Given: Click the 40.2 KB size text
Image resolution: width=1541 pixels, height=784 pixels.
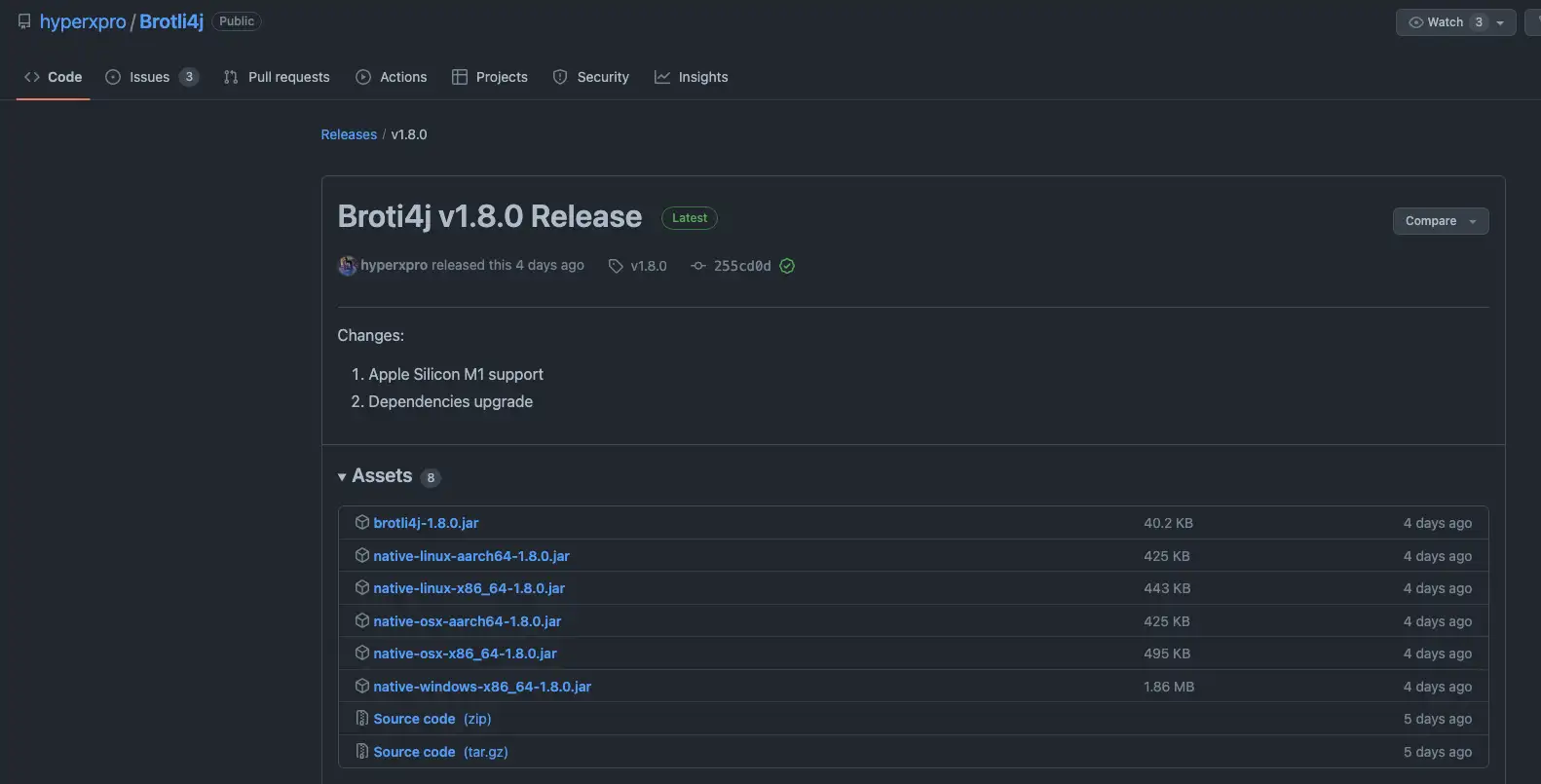Looking at the screenshot, I should [x=1168, y=523].
